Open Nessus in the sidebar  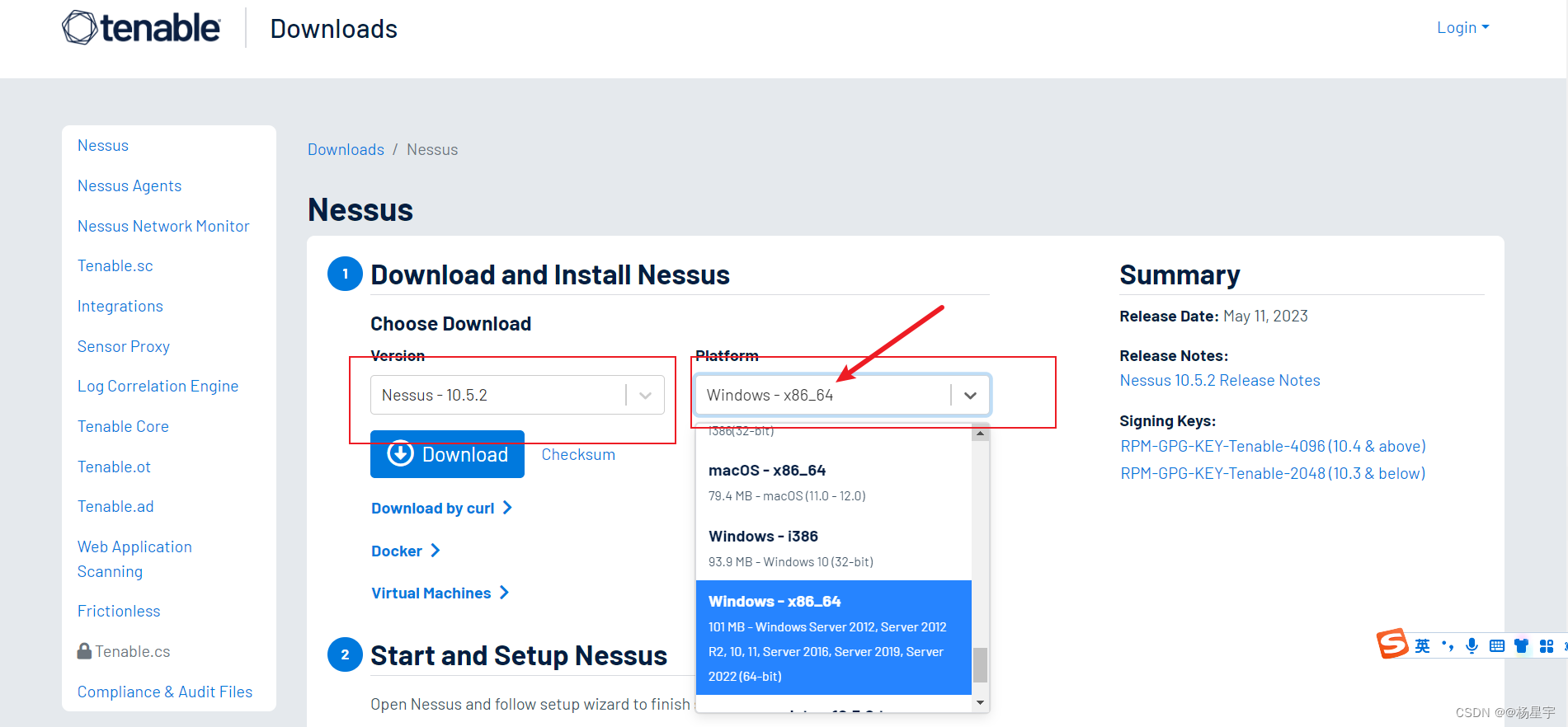[103, 145]
